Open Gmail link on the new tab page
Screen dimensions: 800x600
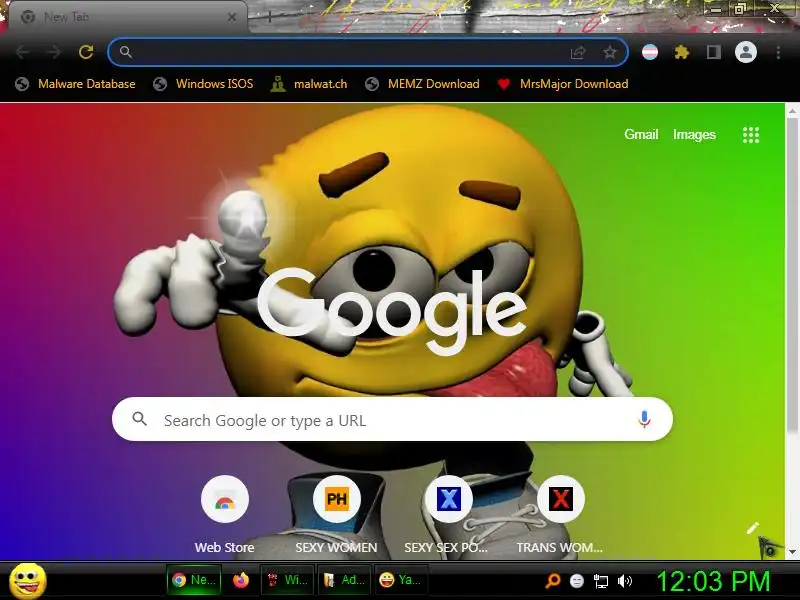point(641,134)
